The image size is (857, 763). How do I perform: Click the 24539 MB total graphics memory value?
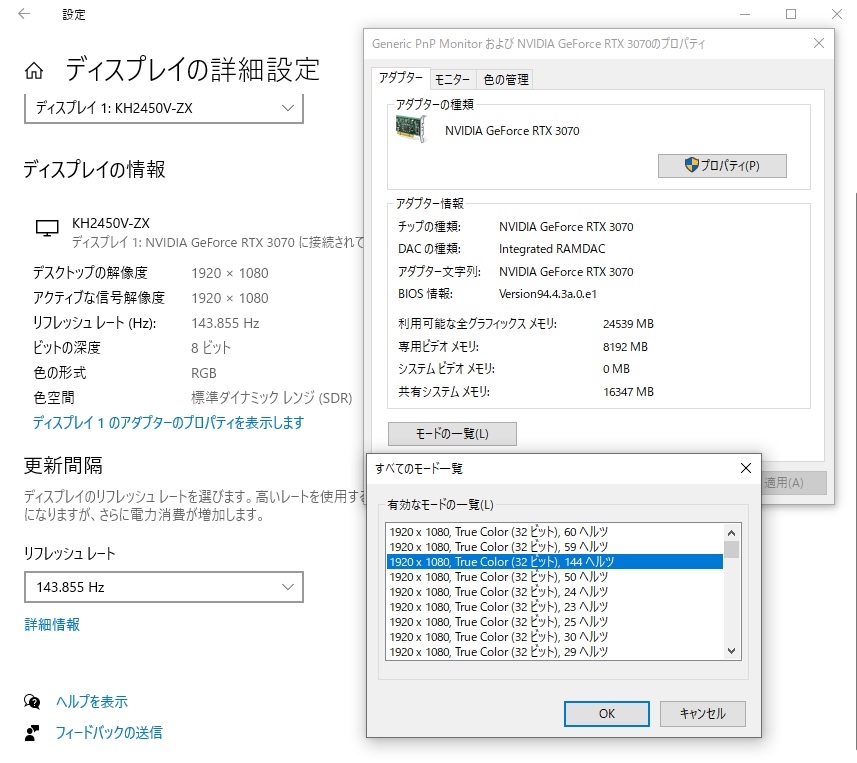pos(628,324)
